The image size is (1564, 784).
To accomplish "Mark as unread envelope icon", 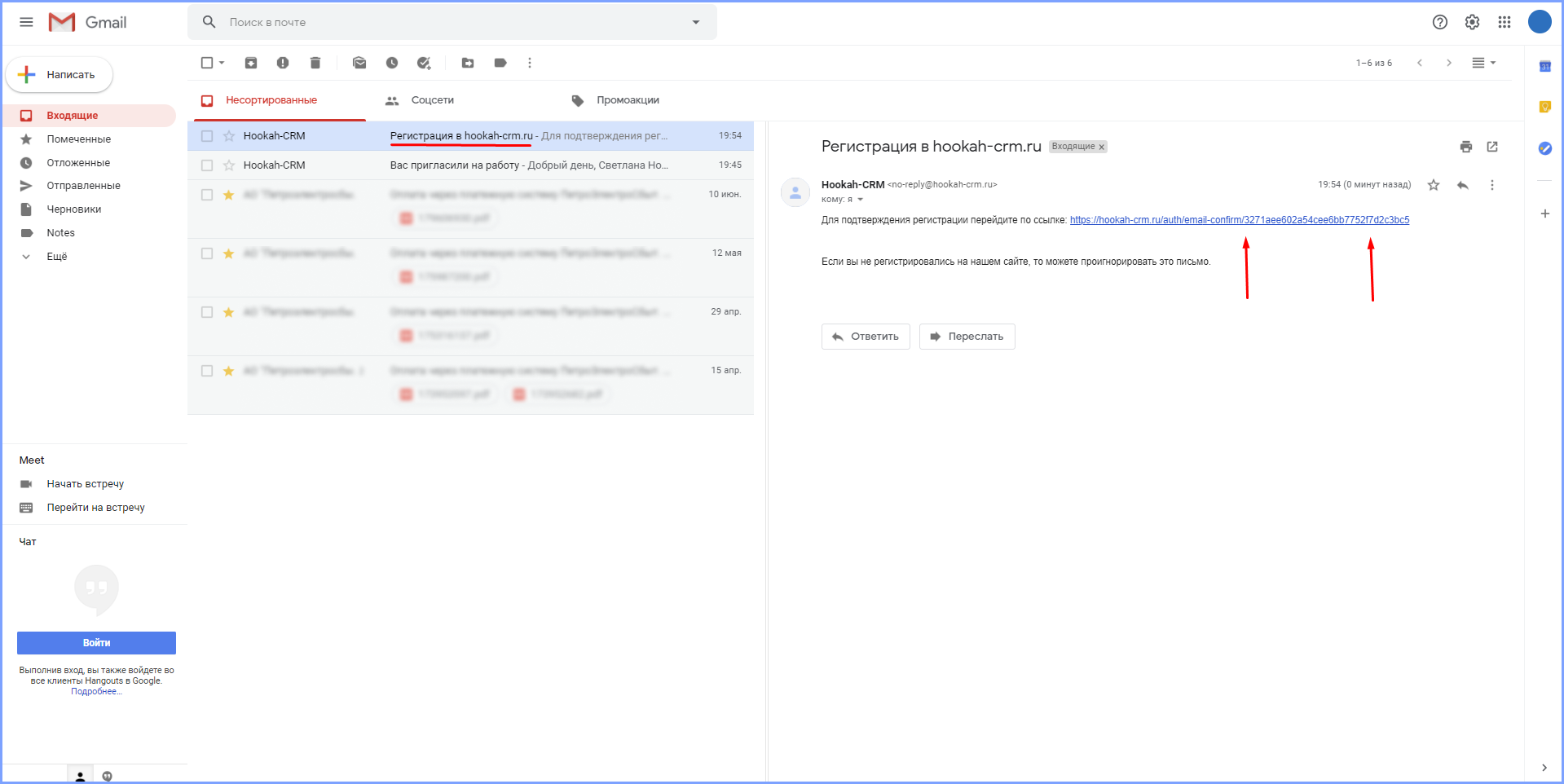I will click(x=359, y=63).
